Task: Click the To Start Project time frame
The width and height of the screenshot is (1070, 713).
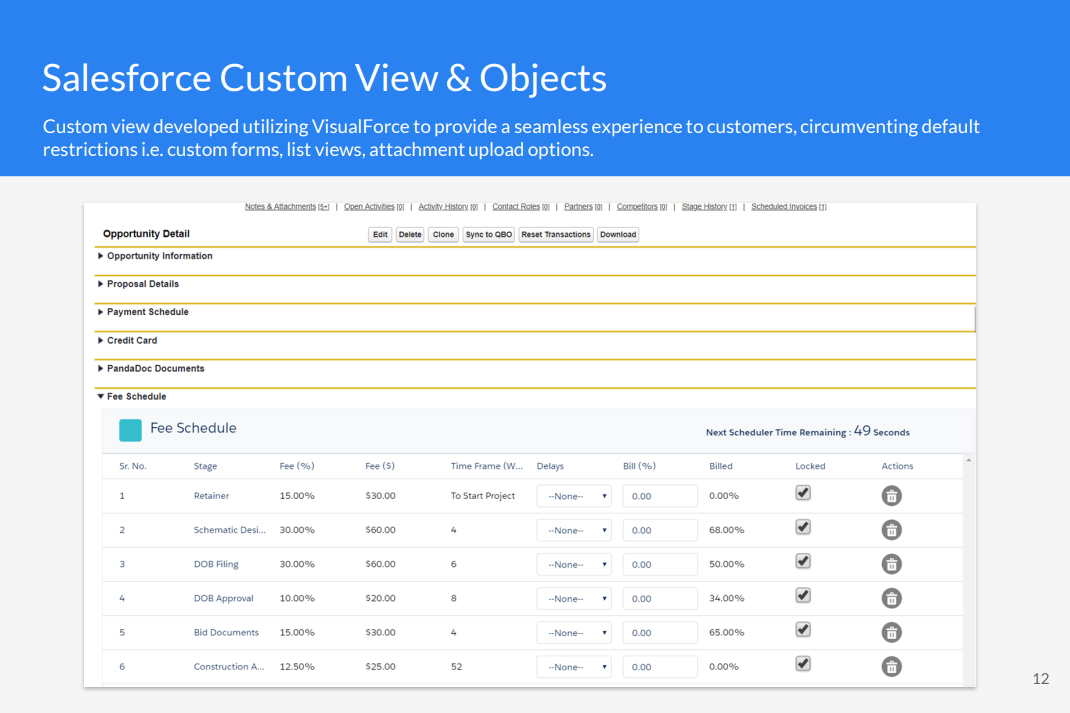Action: point(483,496)
